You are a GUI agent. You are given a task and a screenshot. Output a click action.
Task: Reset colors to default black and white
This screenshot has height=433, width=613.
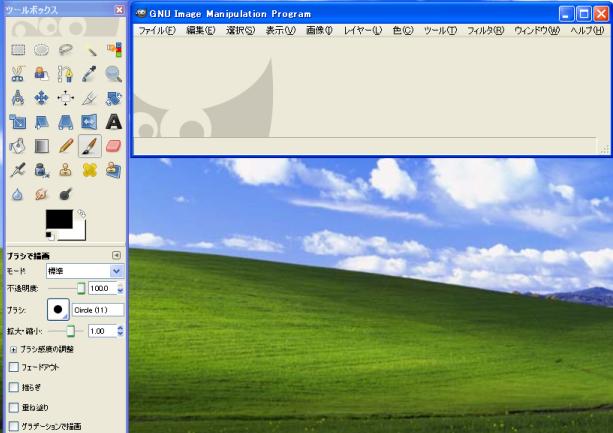click(50, 236)
